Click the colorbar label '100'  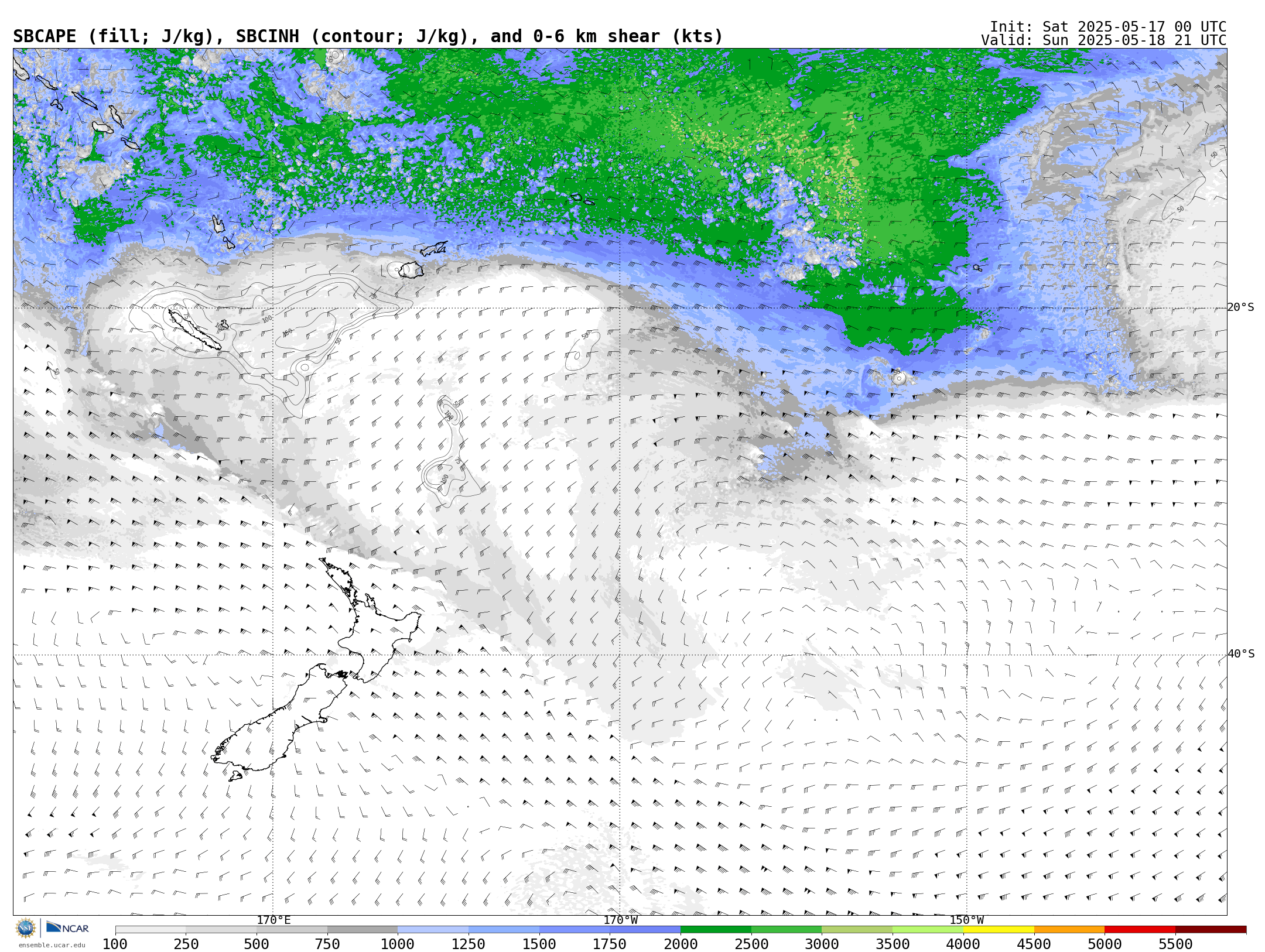click(x=115, y=944)
